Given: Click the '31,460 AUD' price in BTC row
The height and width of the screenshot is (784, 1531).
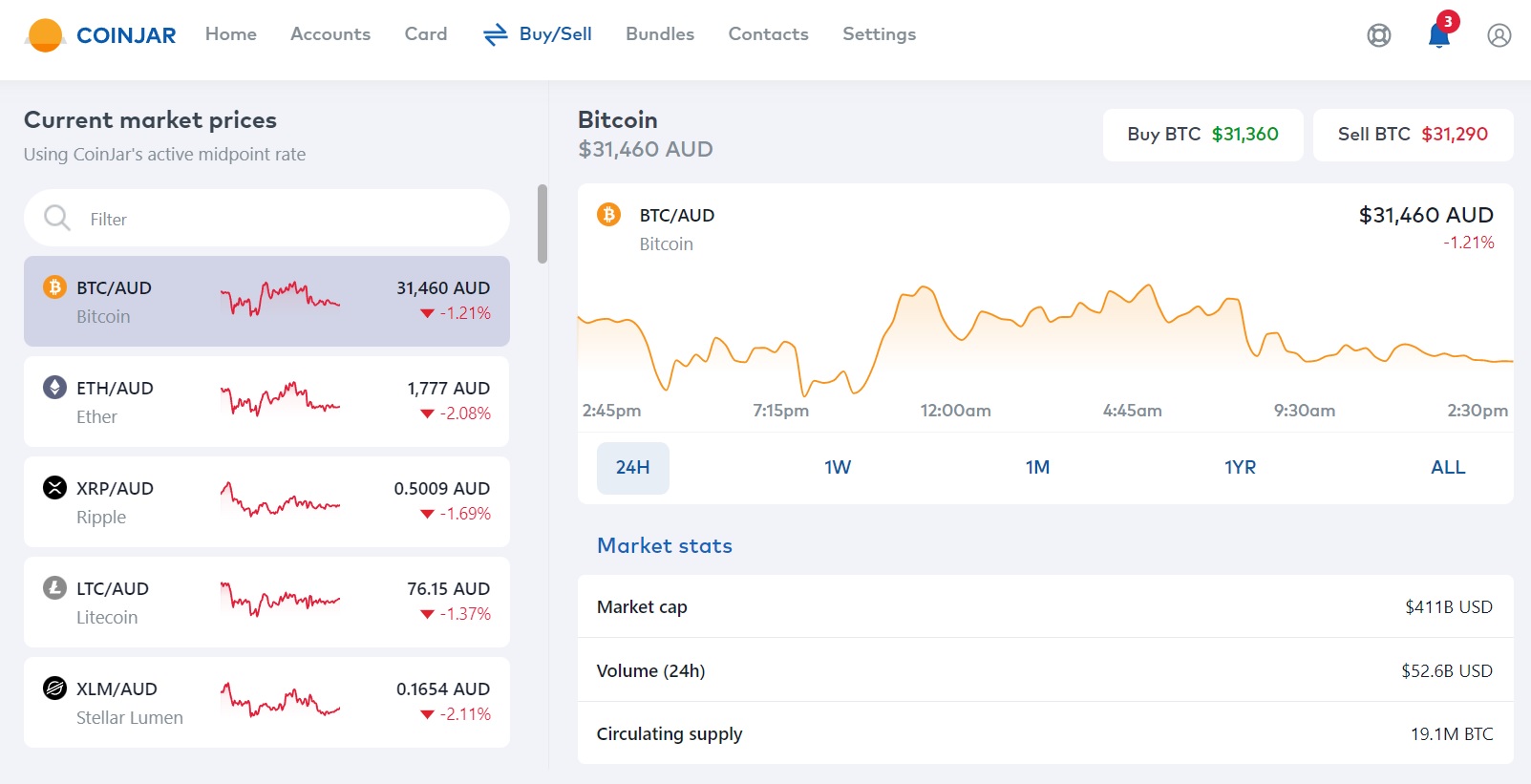Looking at the screenshot, I should (x=443, y=287).
